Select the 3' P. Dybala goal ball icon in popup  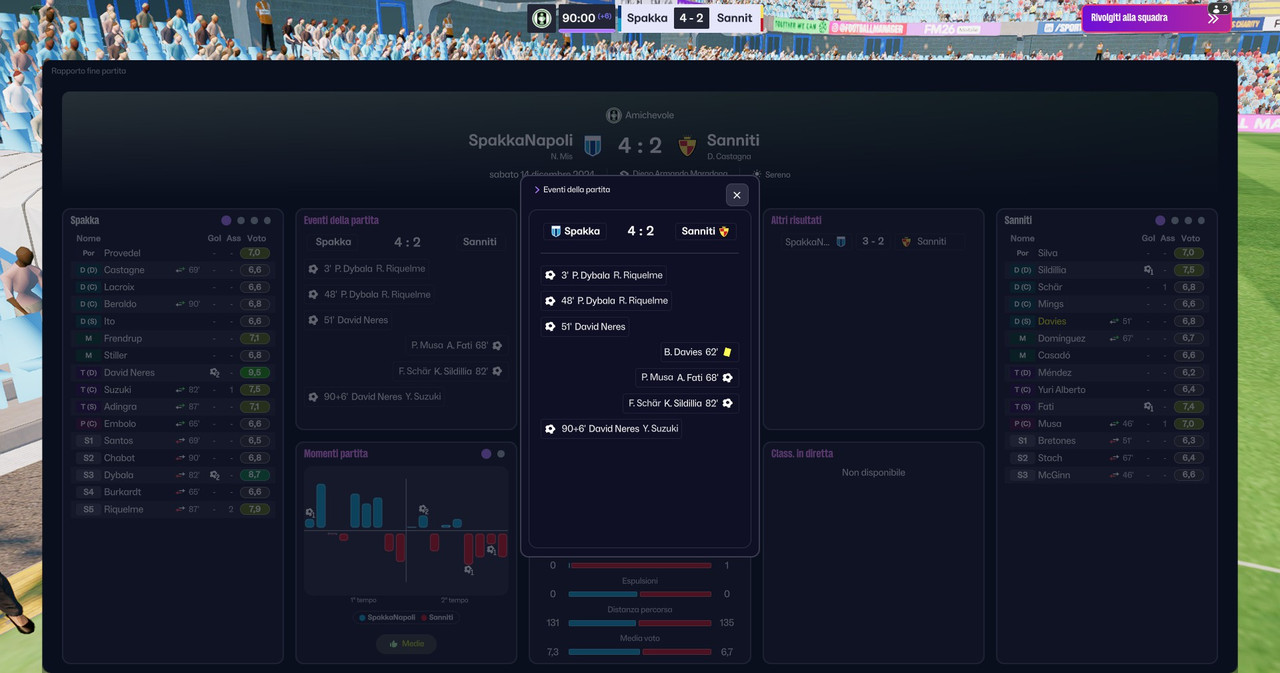click(550, 275)
